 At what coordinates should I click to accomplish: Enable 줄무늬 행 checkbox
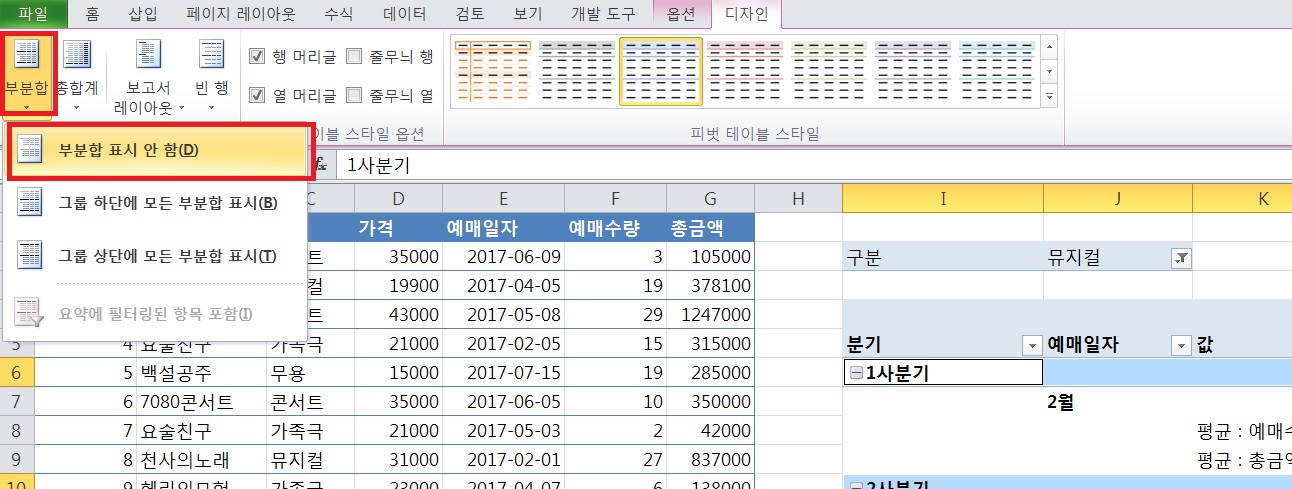354,57
